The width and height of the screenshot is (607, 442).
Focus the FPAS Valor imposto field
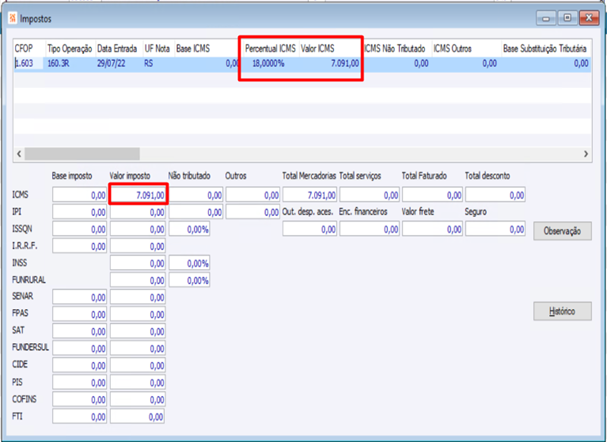coord(138,314)
